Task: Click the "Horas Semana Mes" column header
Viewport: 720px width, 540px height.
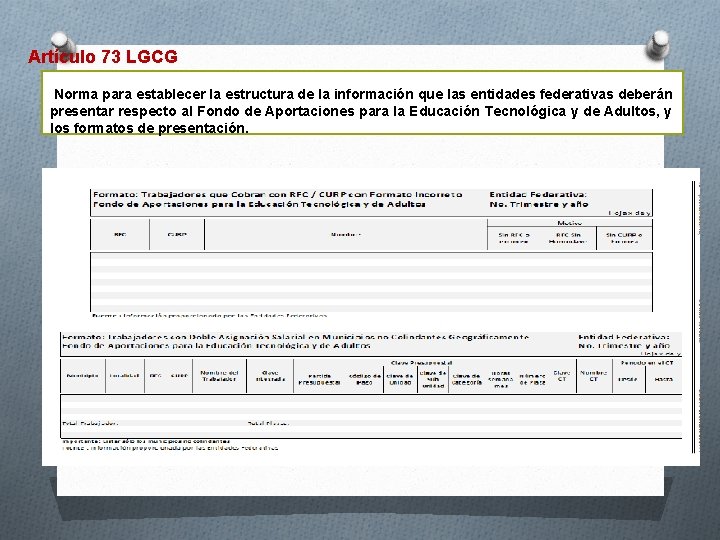Action: click(501, 379)
